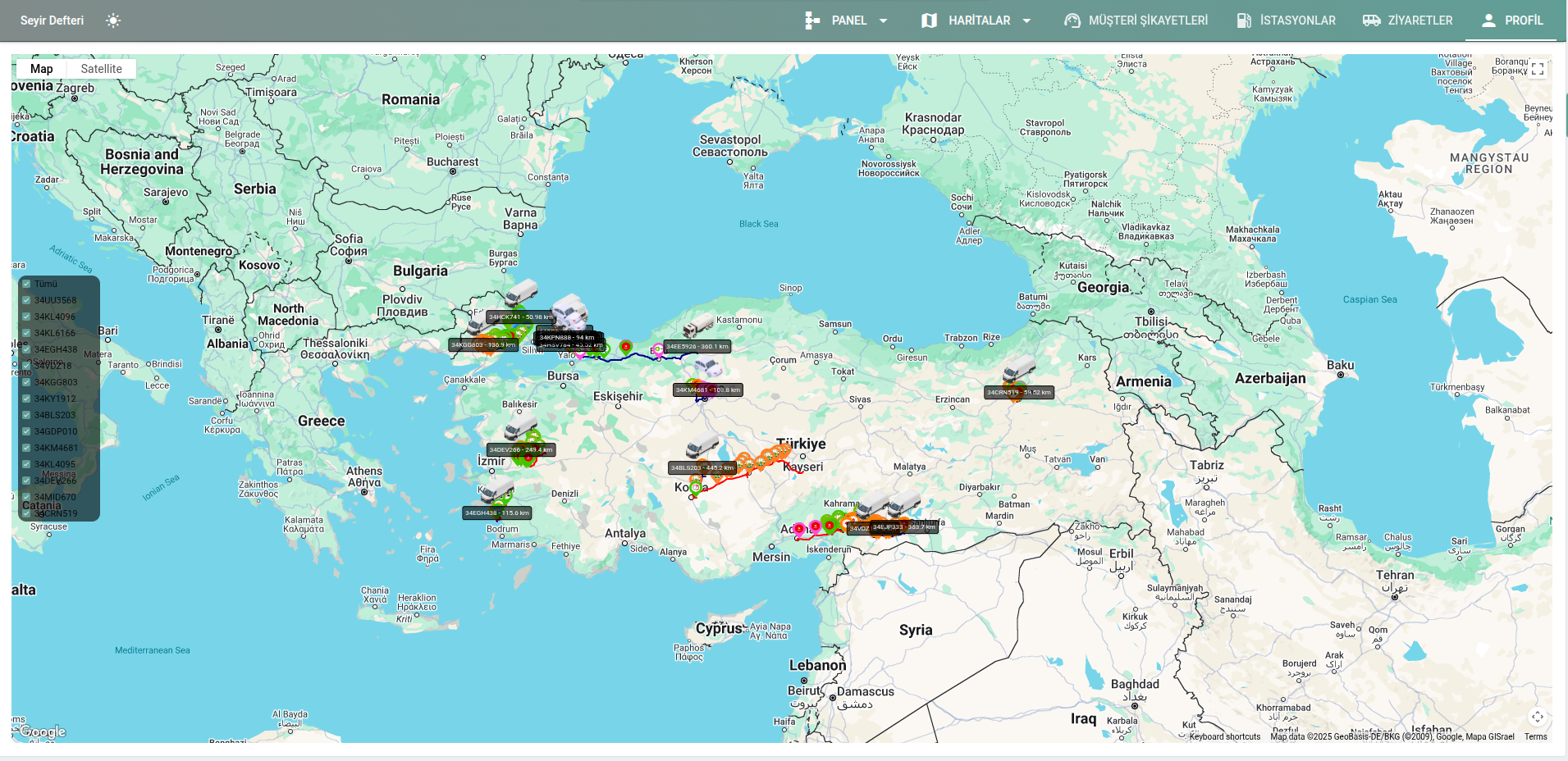Disable the 34UU3568 vehicle checkbox

[x=27, y=300]
